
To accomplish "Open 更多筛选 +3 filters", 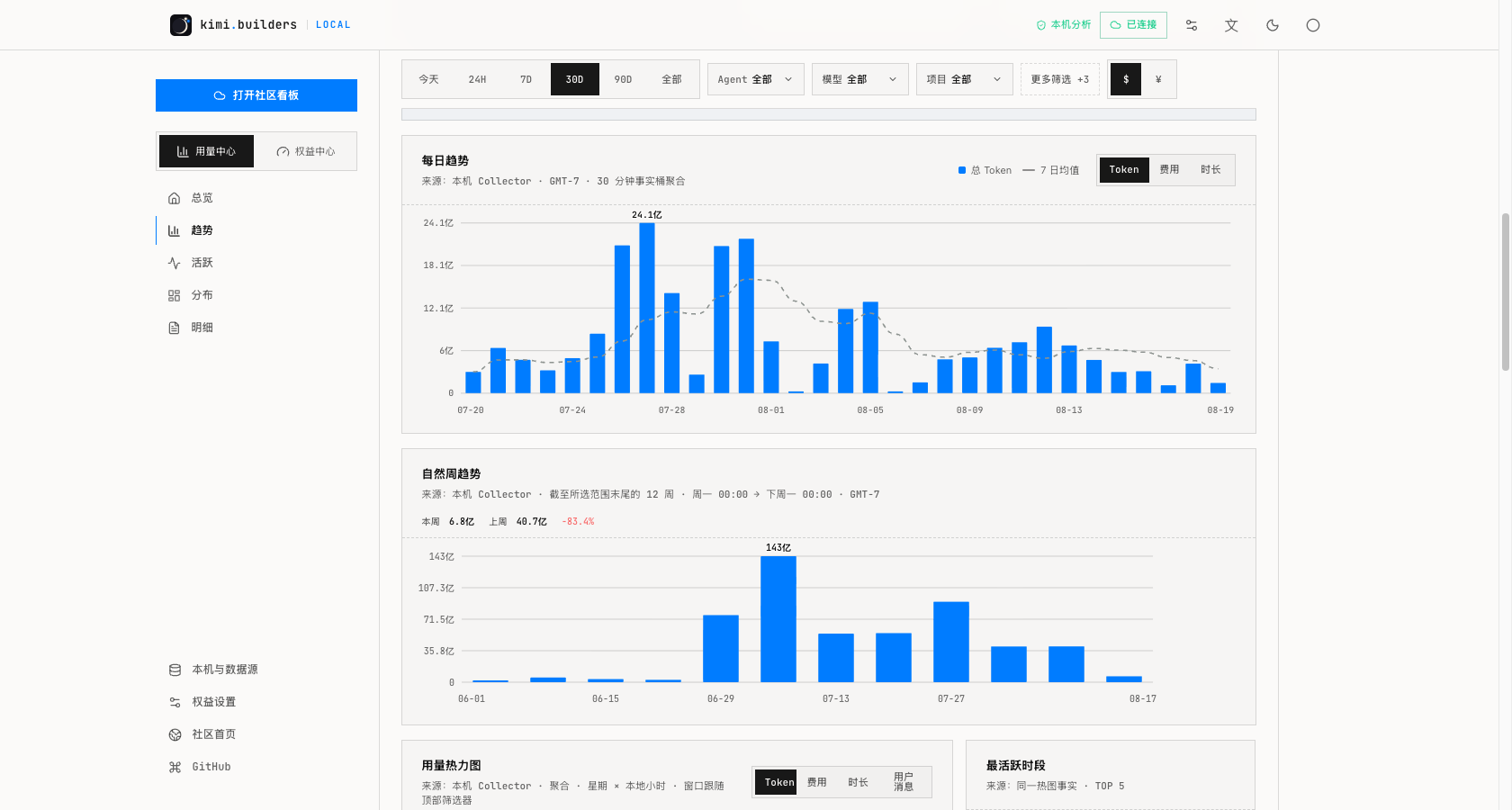I will pos(1059,79).
